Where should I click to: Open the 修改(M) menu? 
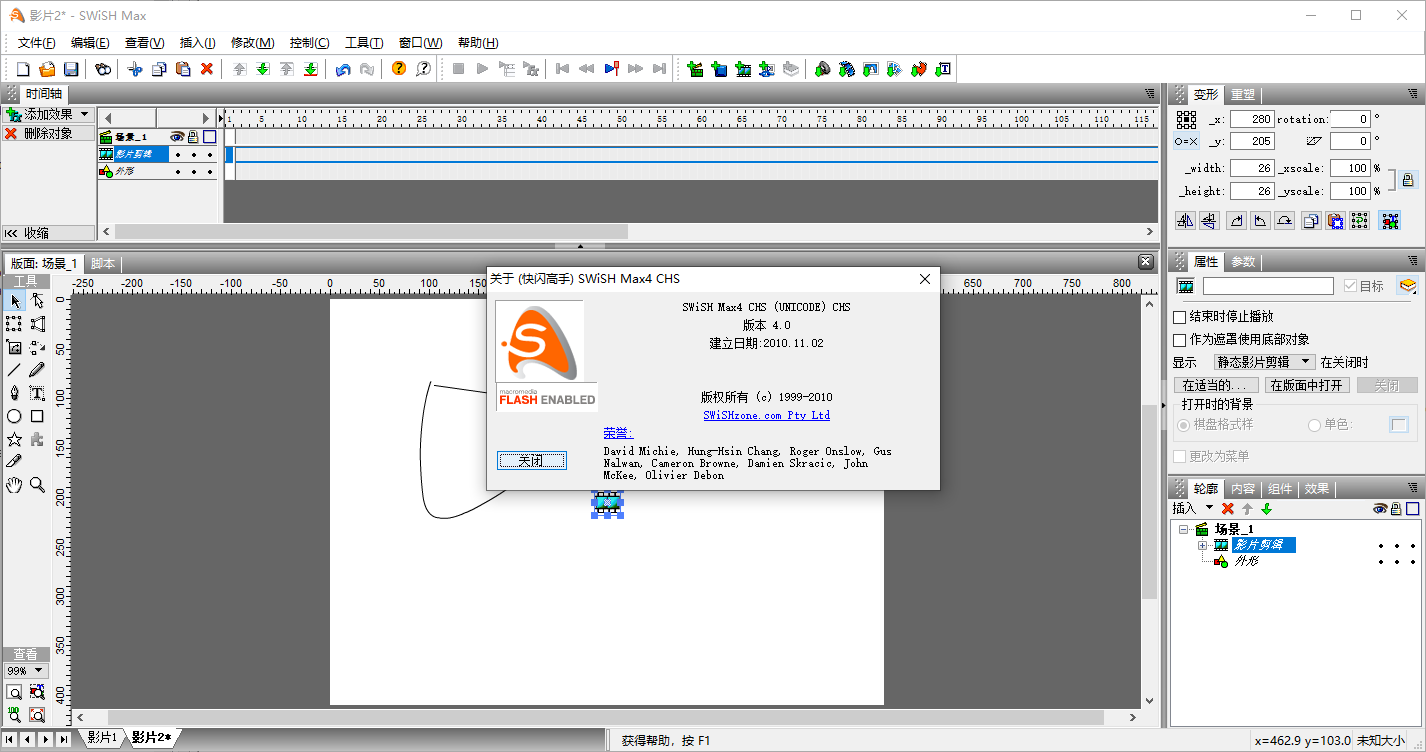tap(252, 42)
